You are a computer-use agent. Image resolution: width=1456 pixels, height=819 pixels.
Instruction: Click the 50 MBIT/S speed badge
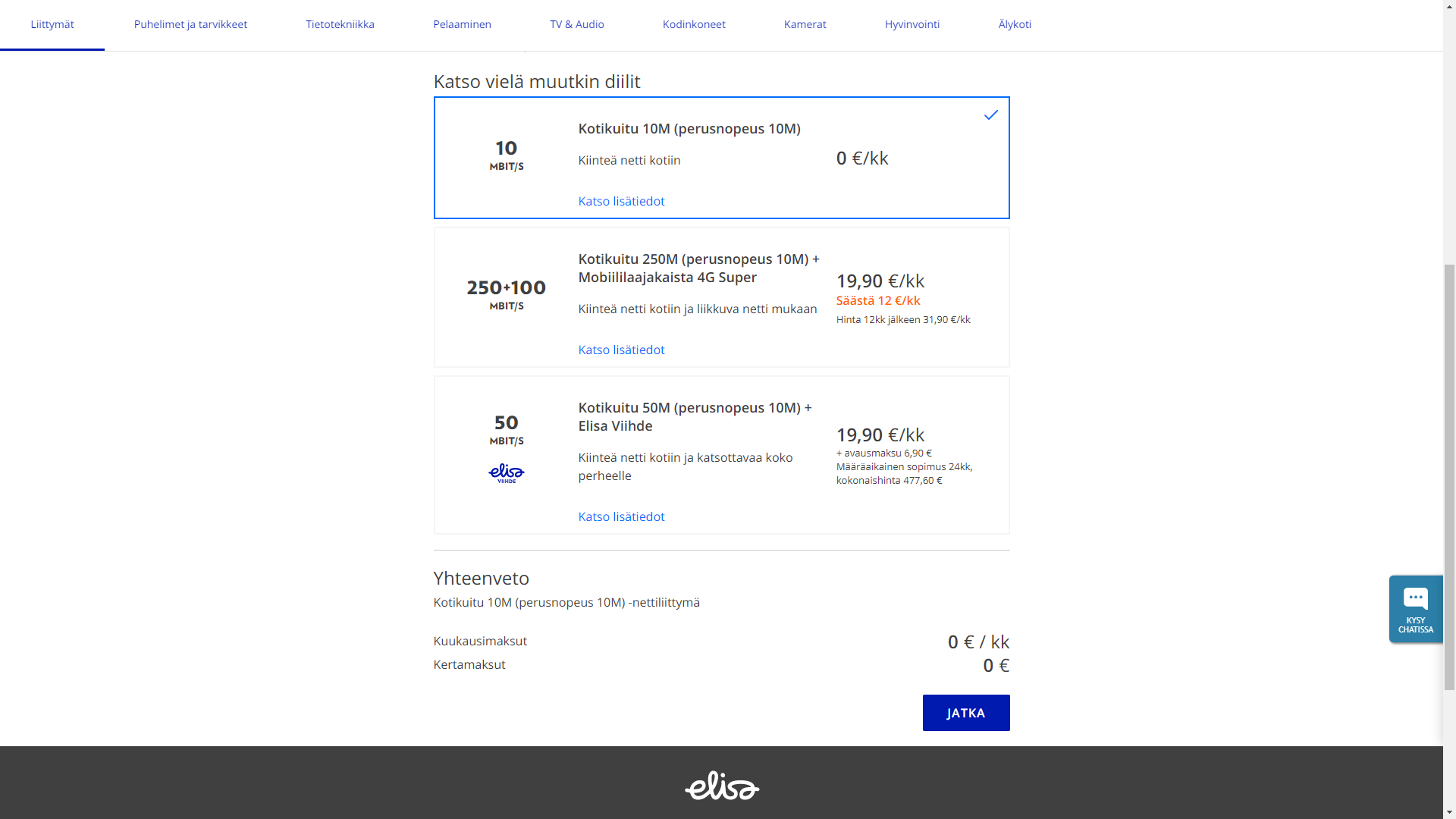507,429
